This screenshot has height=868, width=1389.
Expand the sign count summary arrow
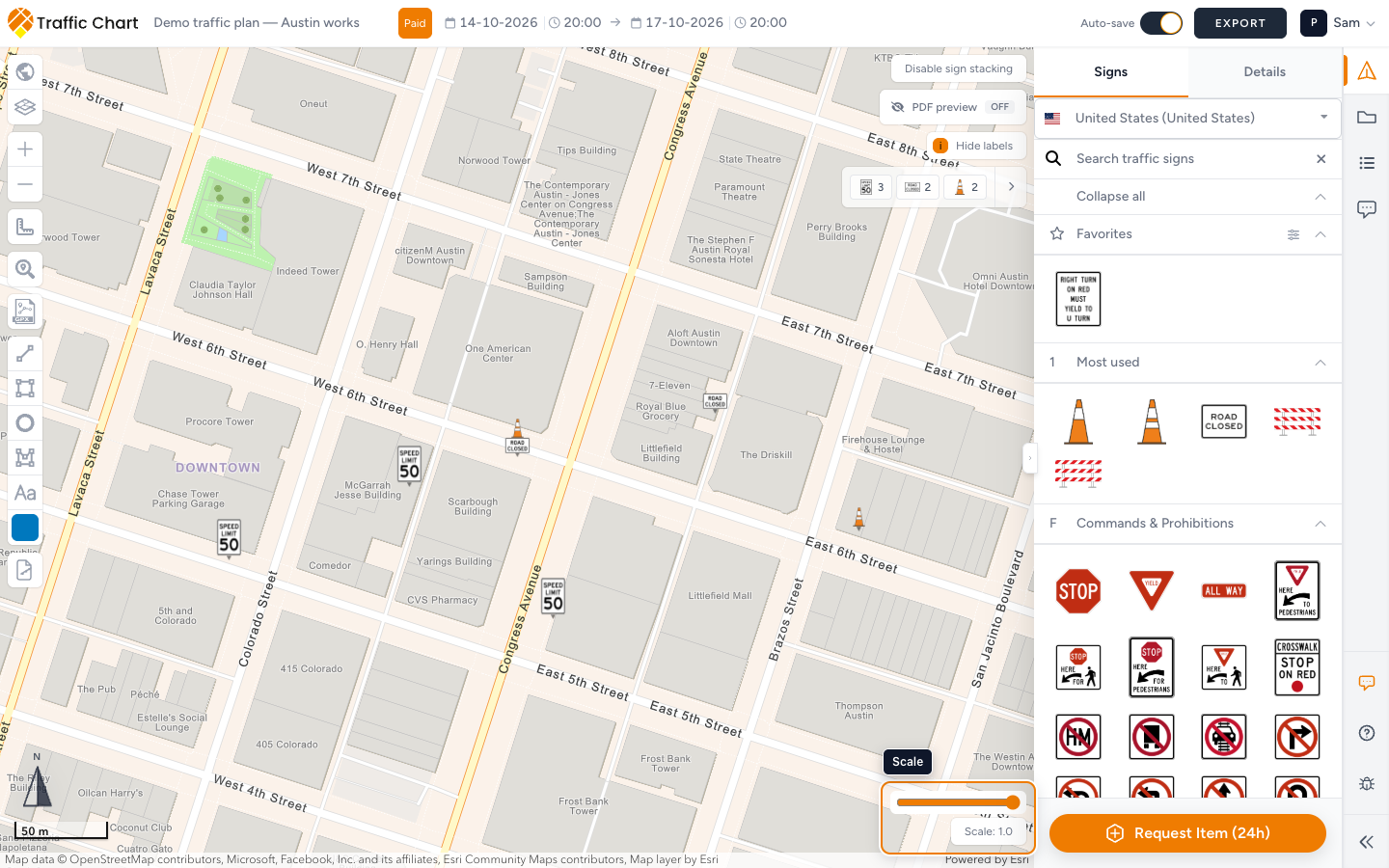[x=1011, y=187]
